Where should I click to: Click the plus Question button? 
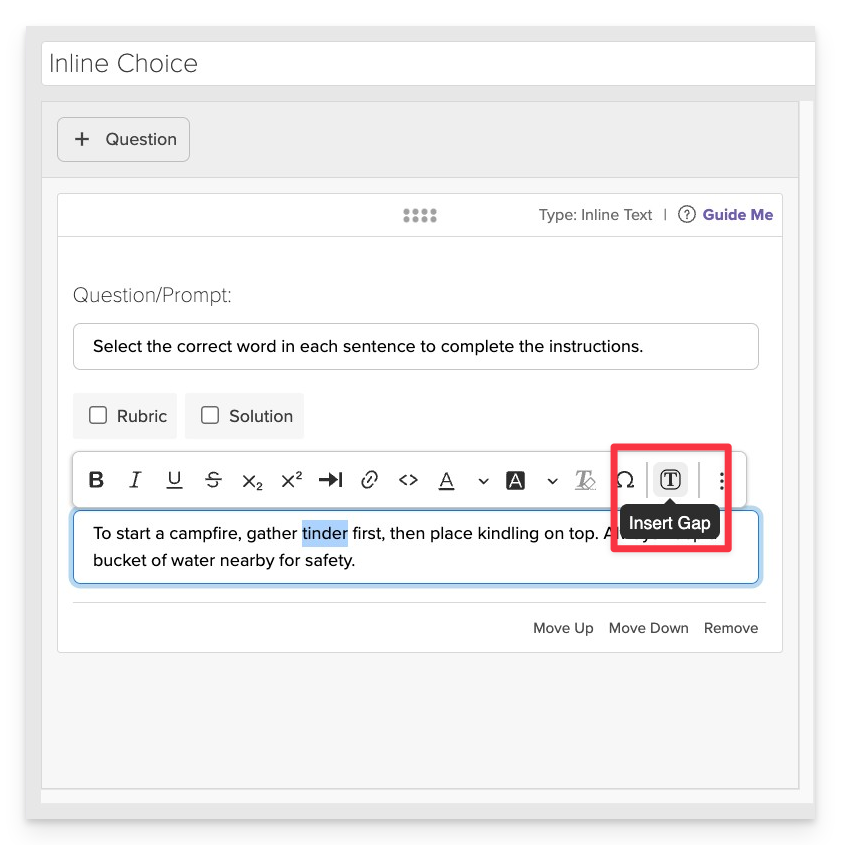click(123, 139)
